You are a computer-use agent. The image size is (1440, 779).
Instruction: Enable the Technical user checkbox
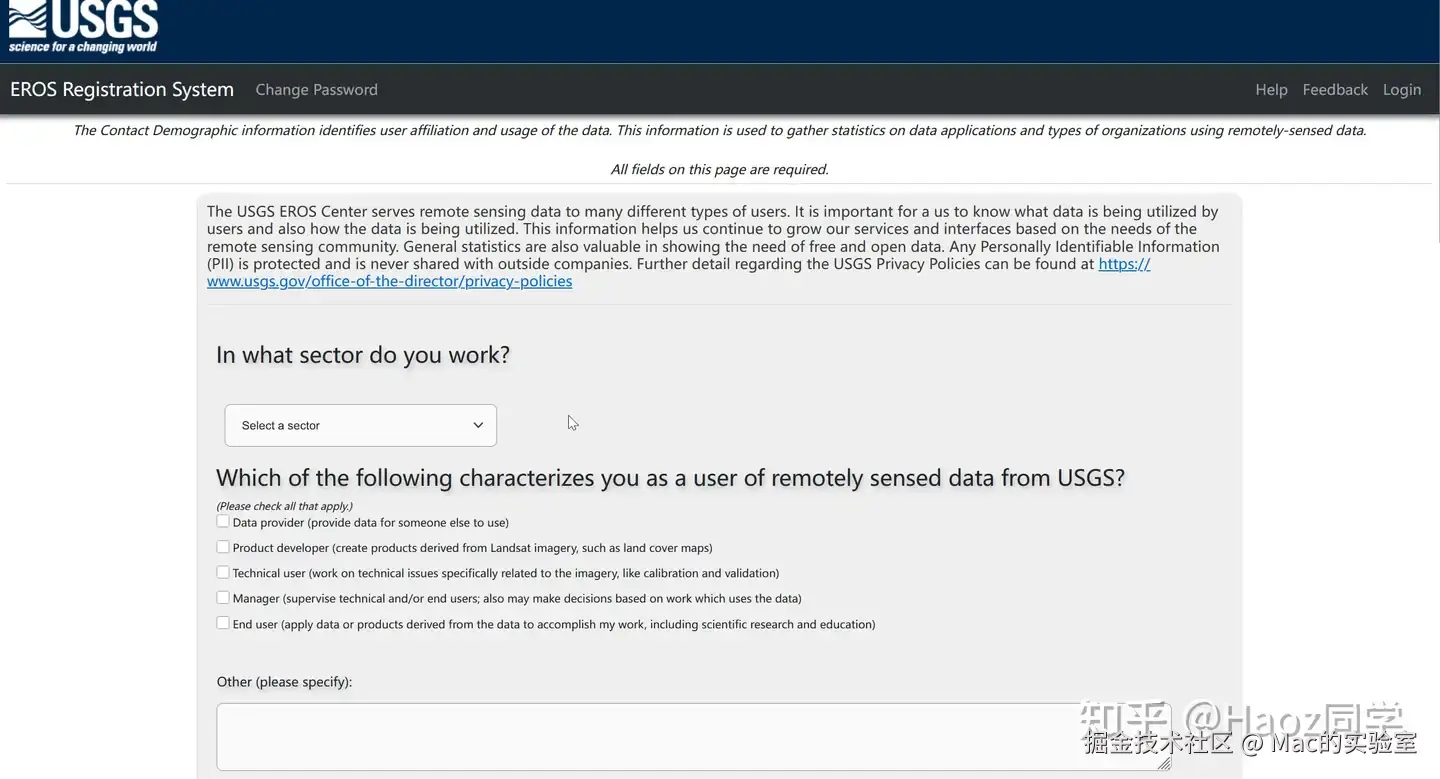click(223, 572)
